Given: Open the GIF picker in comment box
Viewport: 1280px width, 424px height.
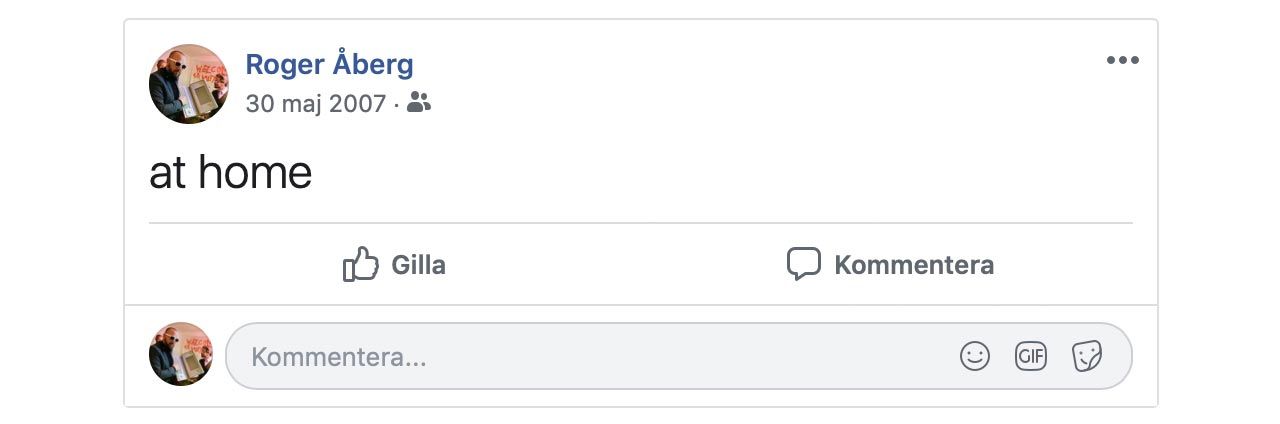Looking at the screenshot, I should point(1030,356).
